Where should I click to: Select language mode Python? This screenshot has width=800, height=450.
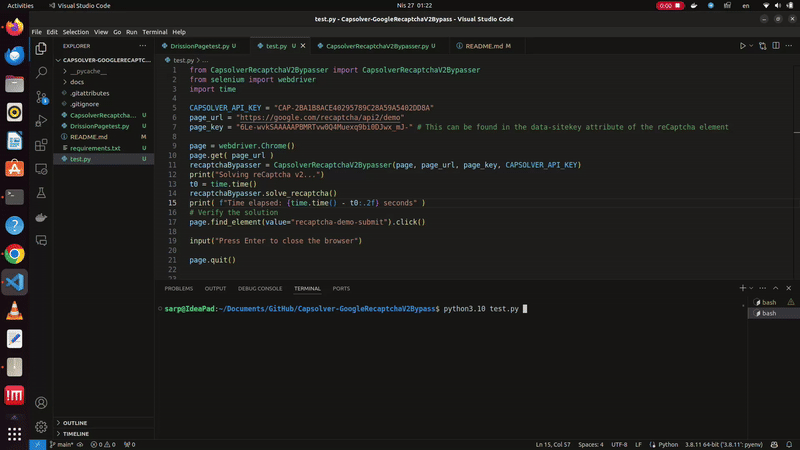(668, 444)
